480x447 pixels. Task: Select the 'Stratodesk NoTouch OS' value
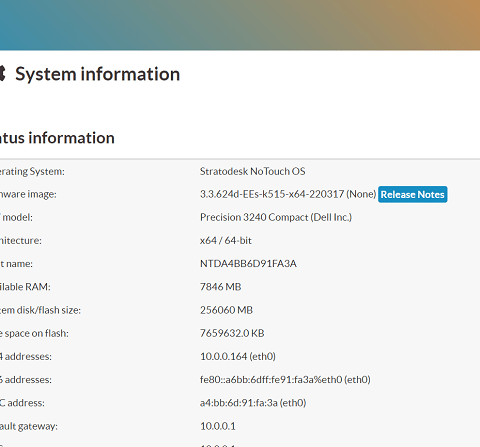pos(253,171)
